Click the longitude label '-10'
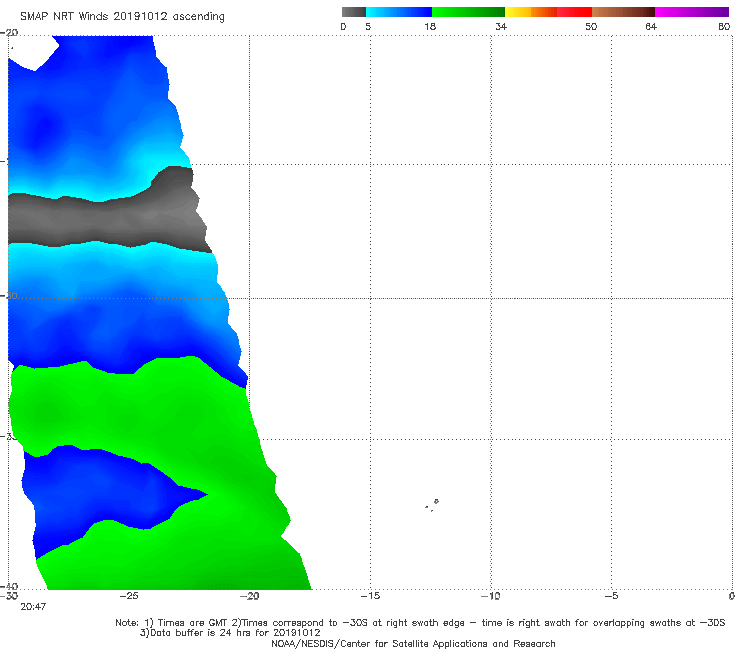Viewport: 740px width, 650px height. click(491, 596)
